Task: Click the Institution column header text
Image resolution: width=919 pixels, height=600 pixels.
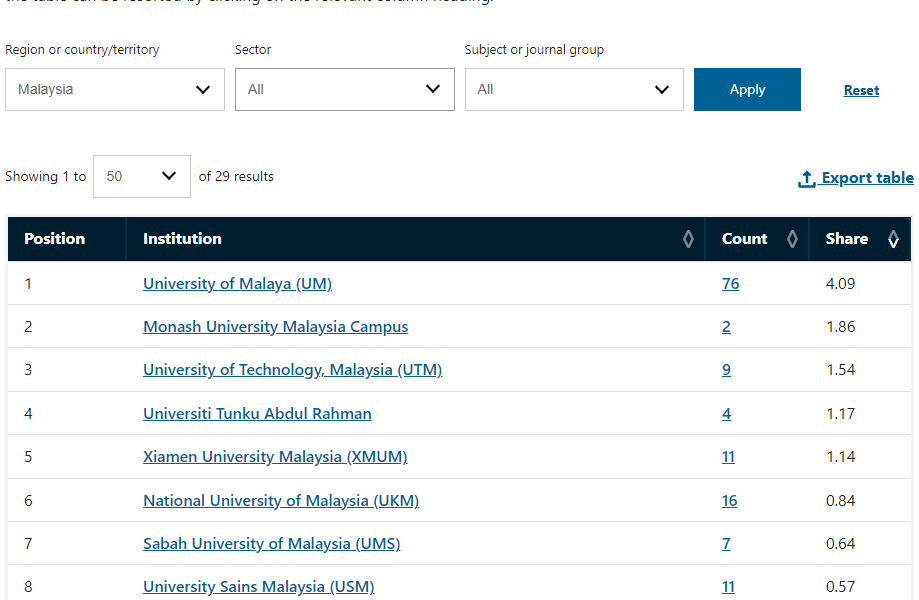Action: tap(182, 238)
